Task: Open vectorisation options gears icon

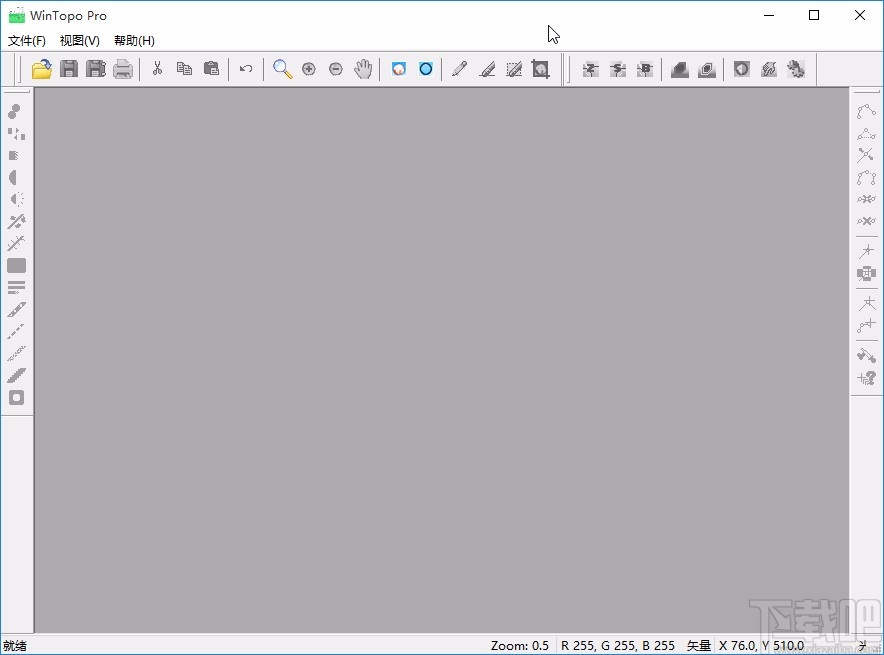Action: click(x=795, y=69)
